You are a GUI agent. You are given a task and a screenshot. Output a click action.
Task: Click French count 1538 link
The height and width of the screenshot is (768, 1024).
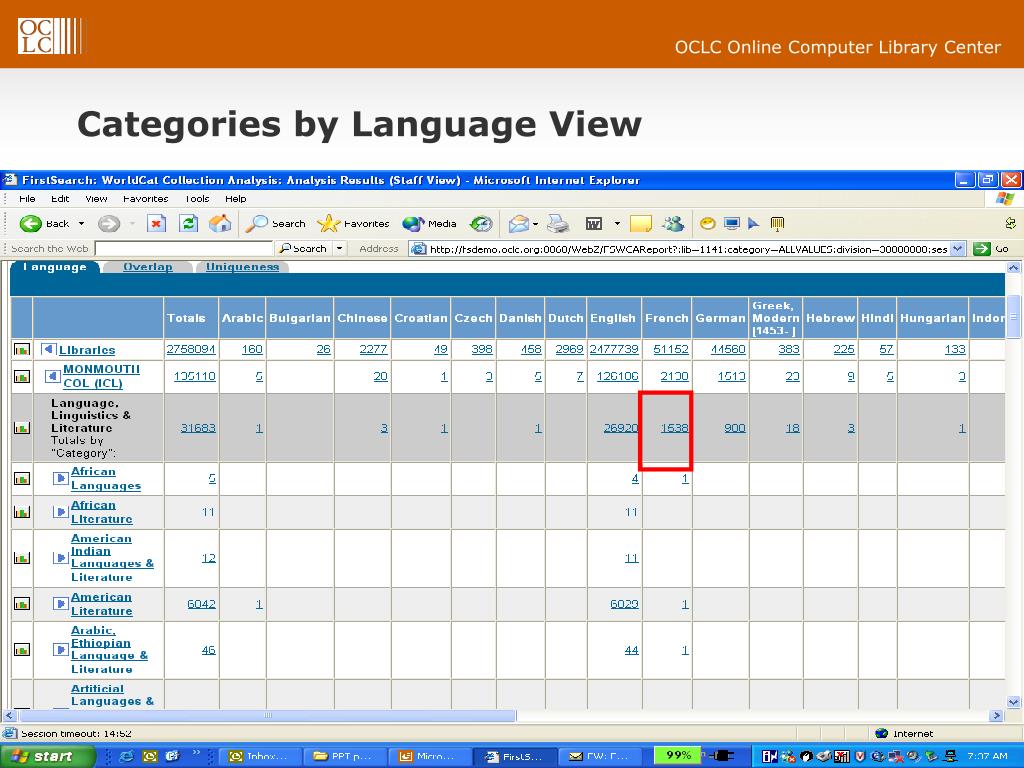675,428
